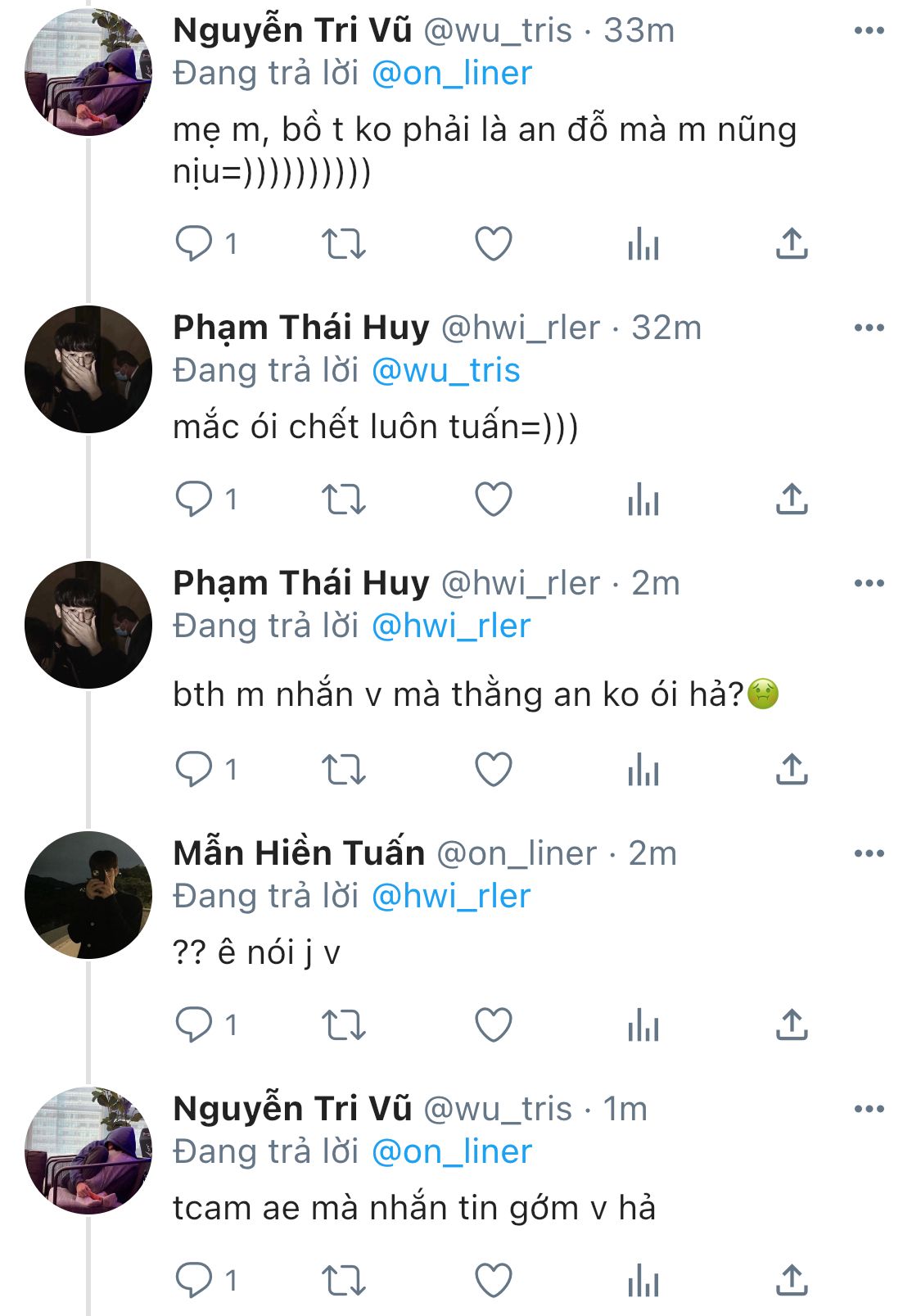Image resolution: width=921 pixels, height=1316 pixels.
Task: Retweet Nguyễn Tri Vũ's 33m tweet
Action: pyautogui.click(x=343, y=244)
